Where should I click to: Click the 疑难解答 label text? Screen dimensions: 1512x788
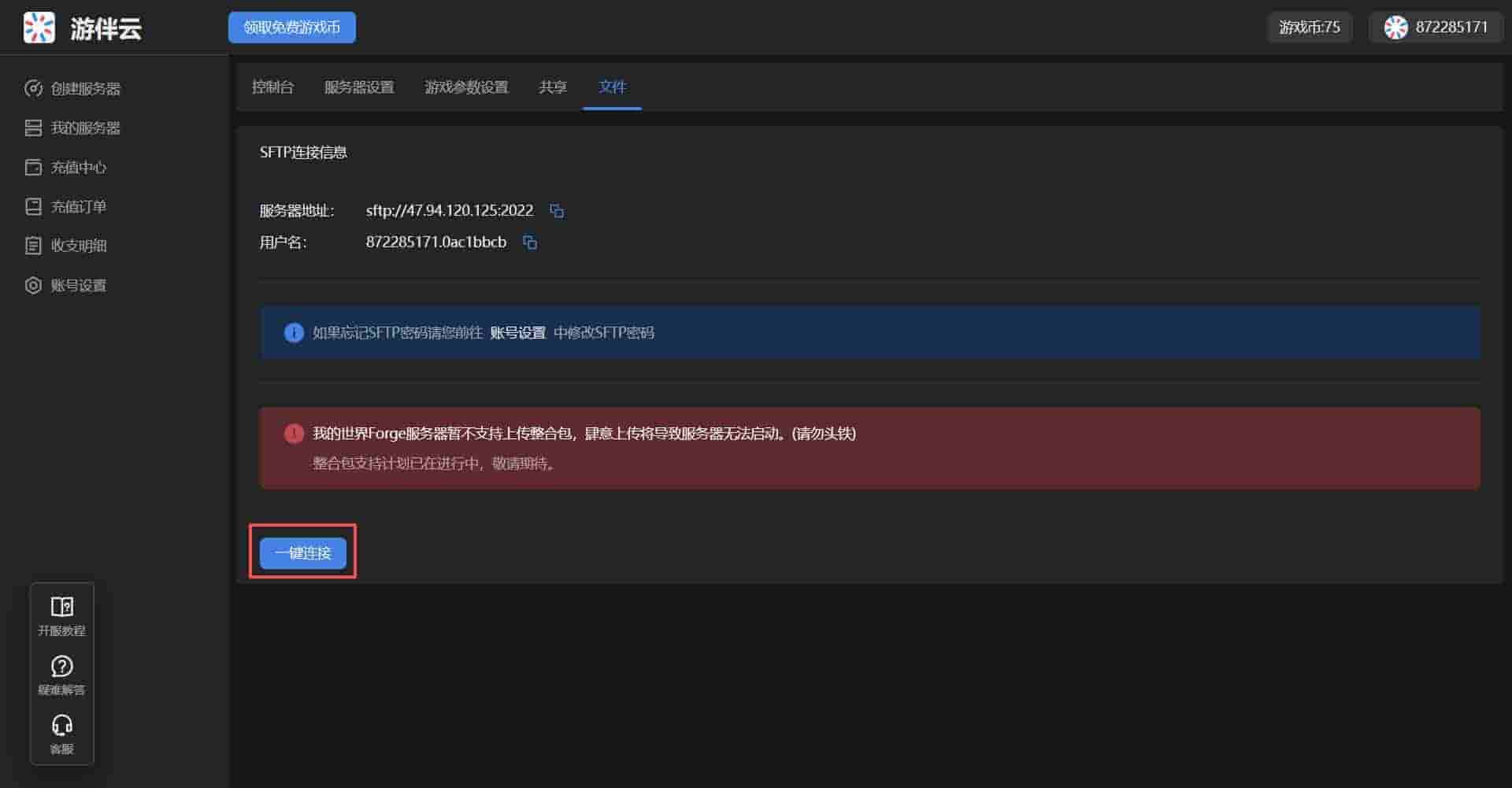point(62,690)
